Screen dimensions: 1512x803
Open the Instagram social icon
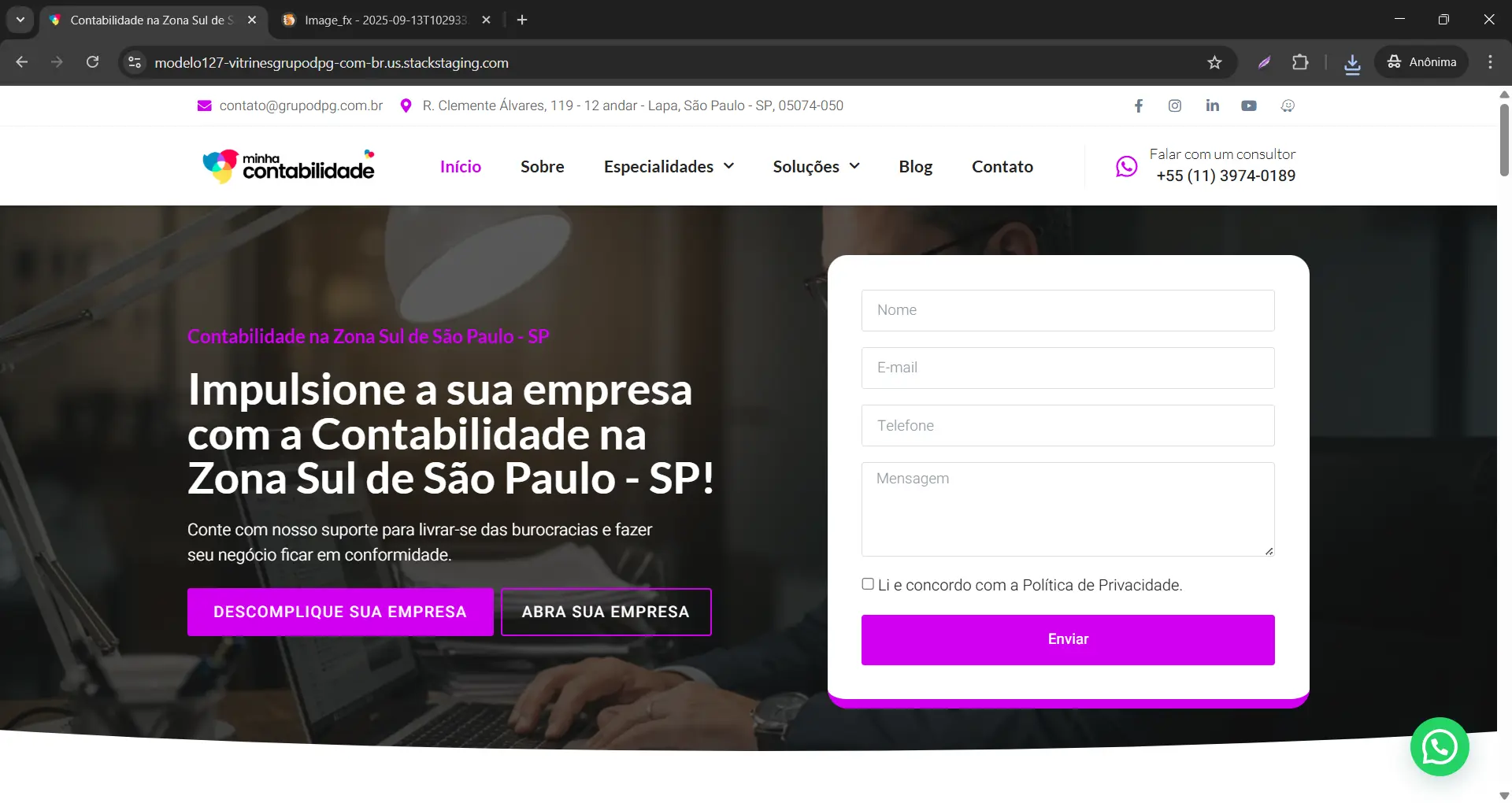[1175, 105]
